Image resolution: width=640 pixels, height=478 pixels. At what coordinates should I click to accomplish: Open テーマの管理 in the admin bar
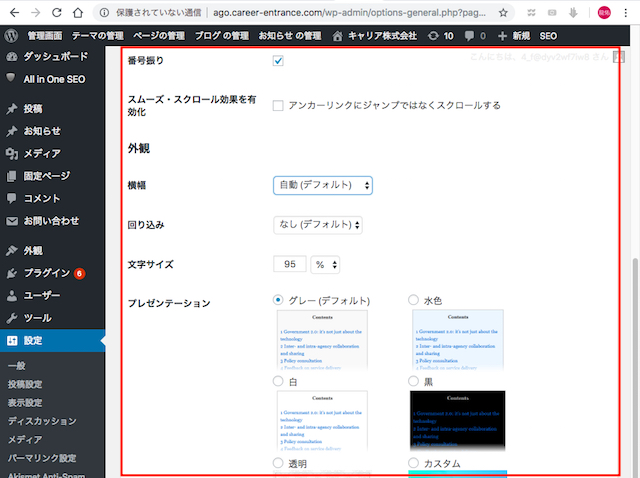point(98,35)
